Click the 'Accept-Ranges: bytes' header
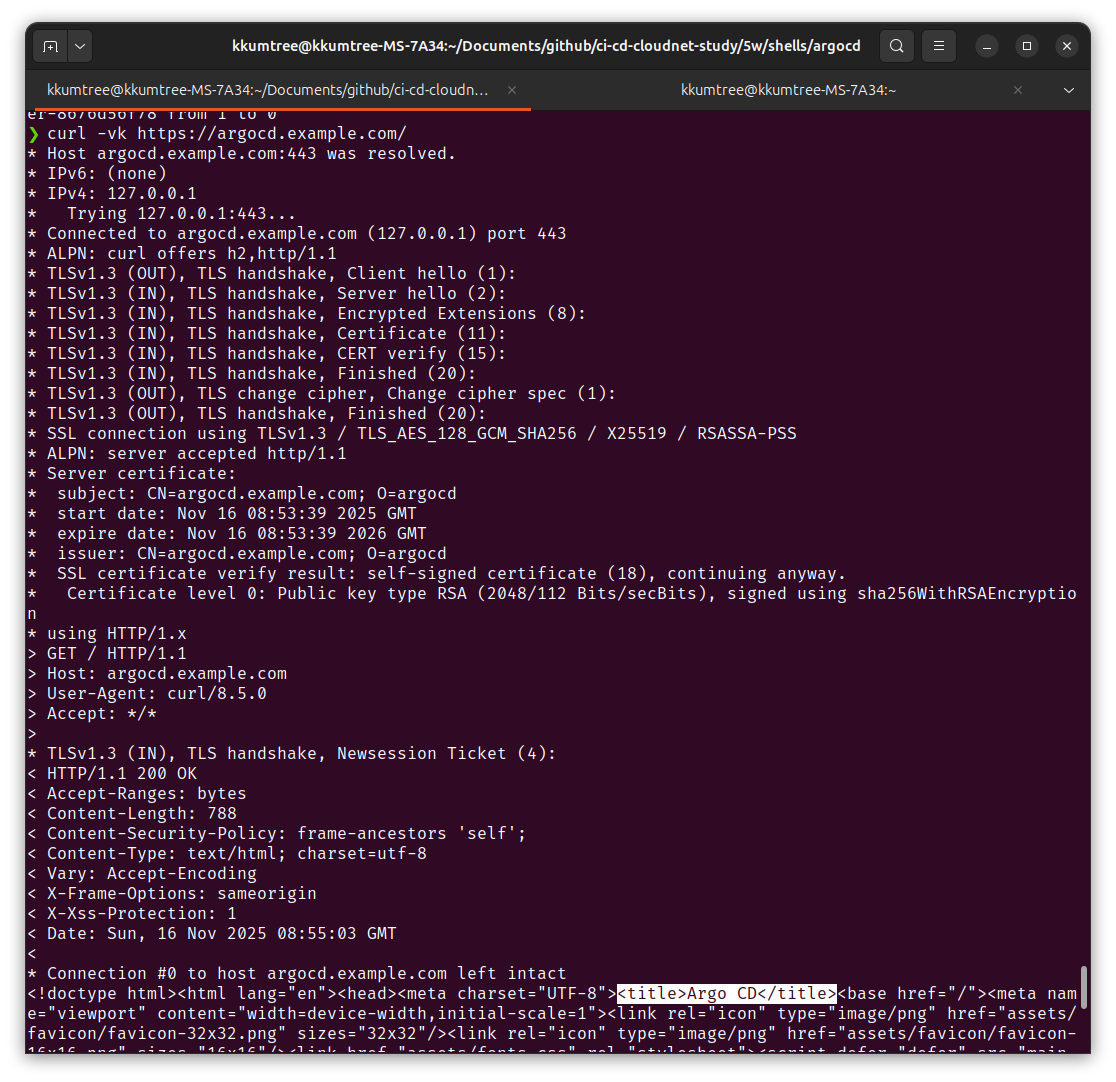Image resolution: width=1116 pixels, height=1082 pixels. (137, 794)
